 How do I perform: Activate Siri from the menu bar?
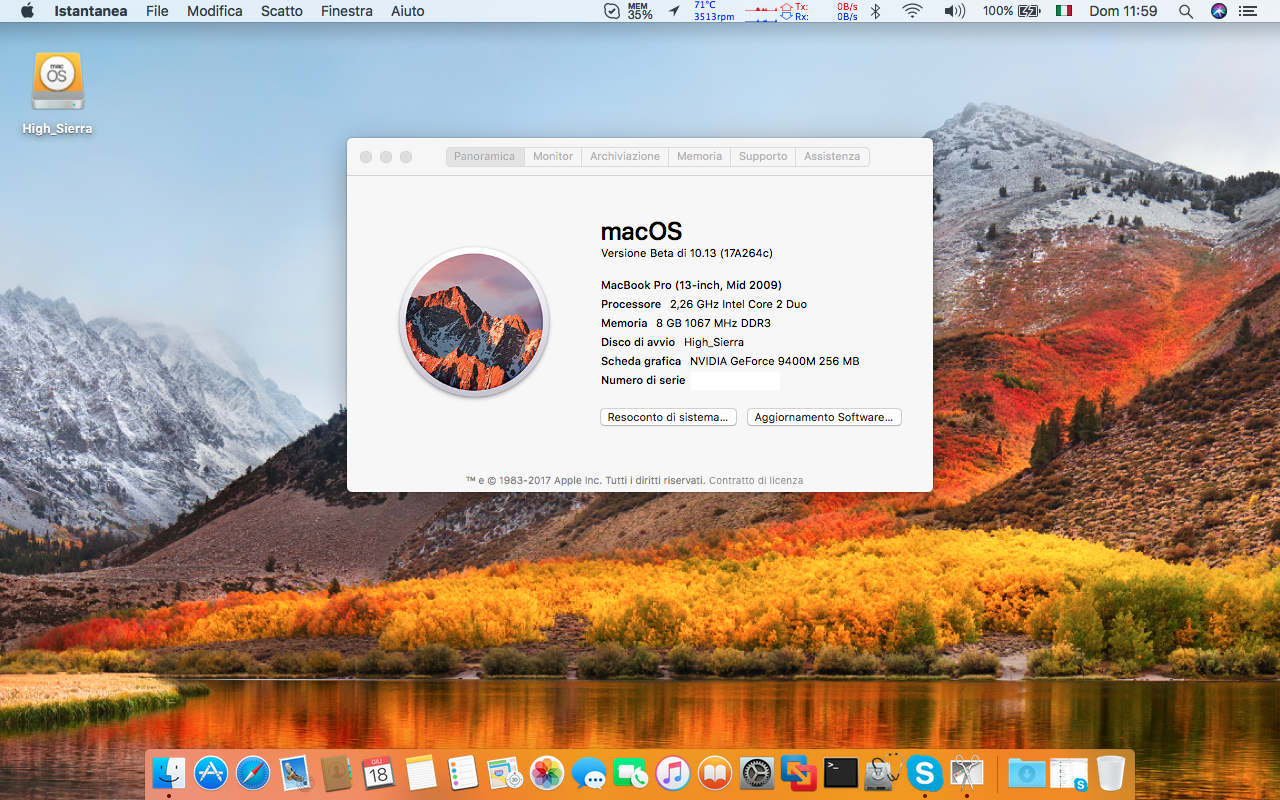(1218, 11)
